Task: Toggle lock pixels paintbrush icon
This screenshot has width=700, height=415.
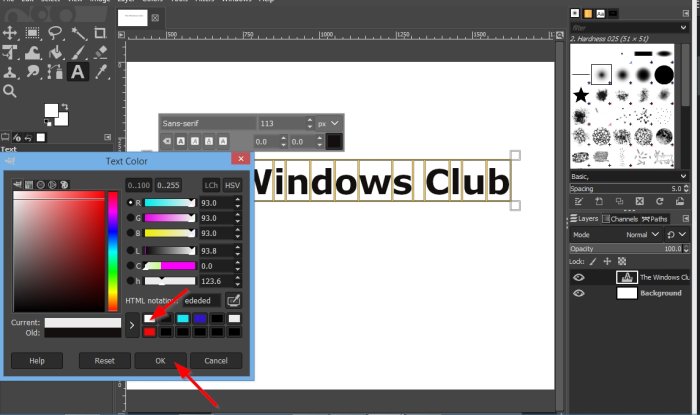Action: tap(593, 261)
